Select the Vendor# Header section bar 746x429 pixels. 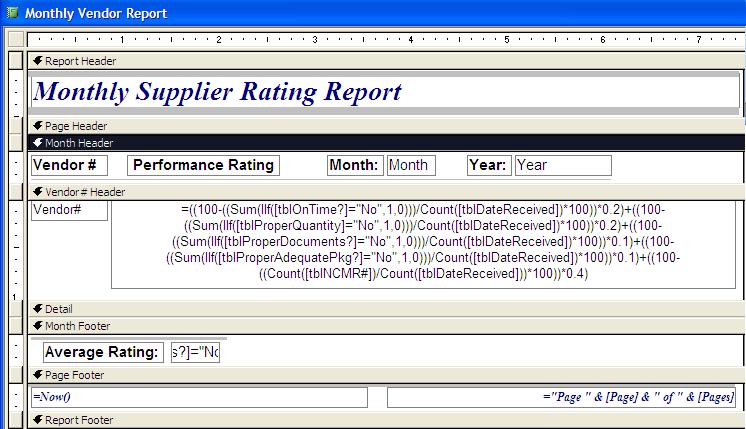click(x=386, y=192)
